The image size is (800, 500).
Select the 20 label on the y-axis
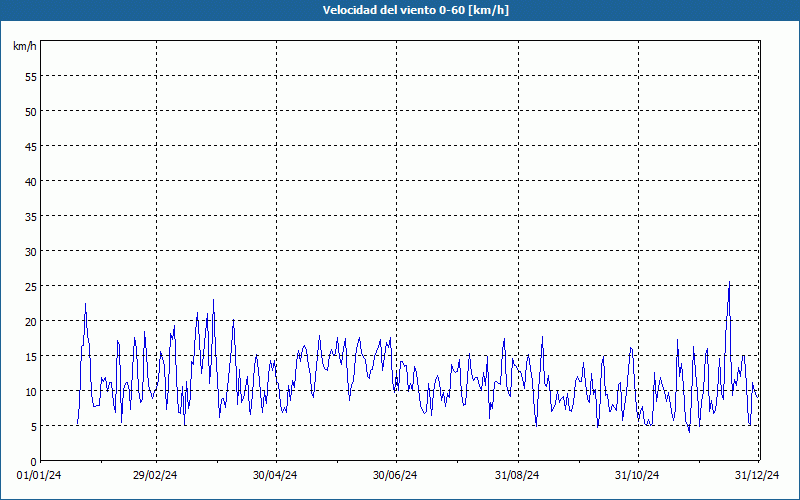[30, 321]
